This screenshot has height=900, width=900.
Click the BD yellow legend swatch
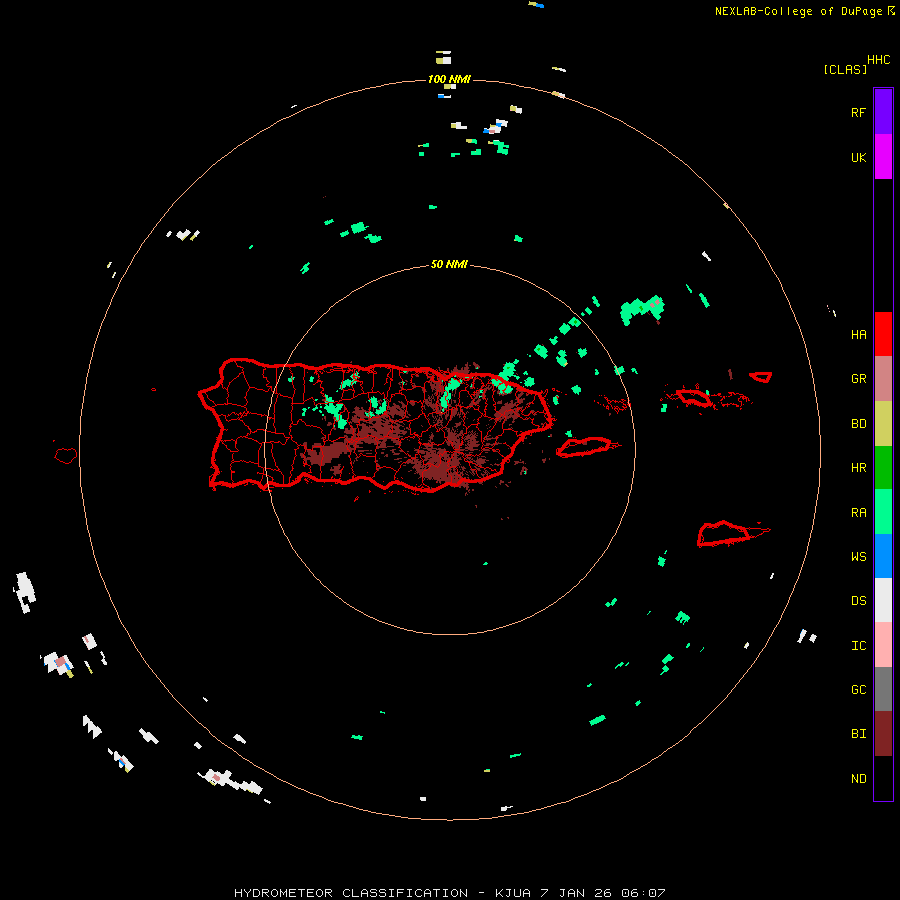[883, 424]
